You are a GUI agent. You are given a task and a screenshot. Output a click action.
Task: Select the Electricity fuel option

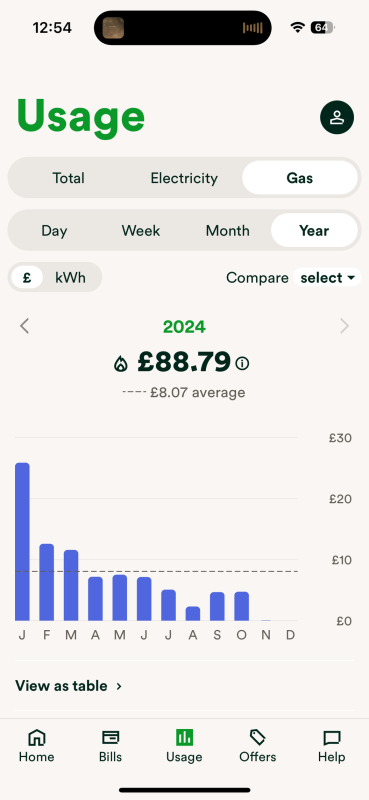(184, 178)
